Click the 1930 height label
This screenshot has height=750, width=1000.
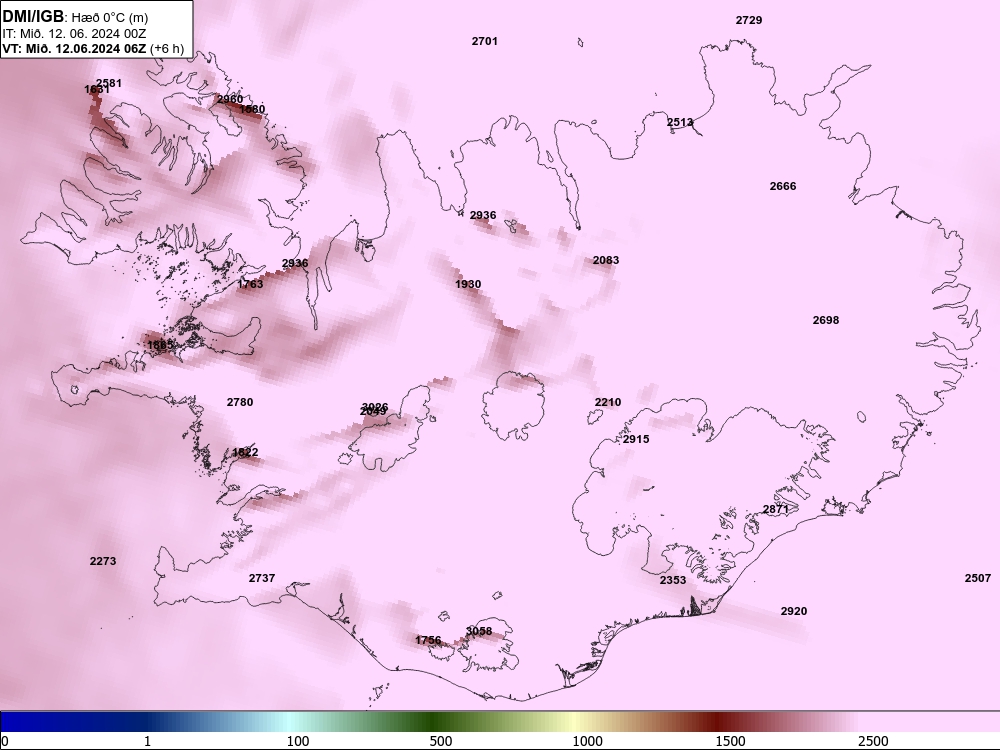tap(468, 284)
